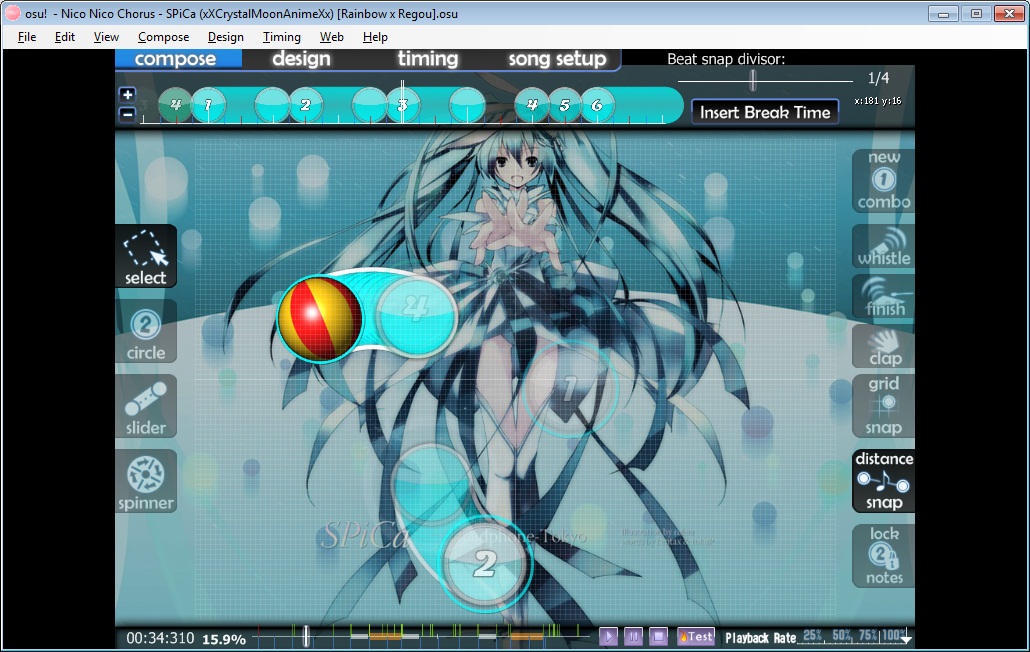Select hit object 2 in the top timeline
The image size is (1030, 652).
[x=305, y=105]
